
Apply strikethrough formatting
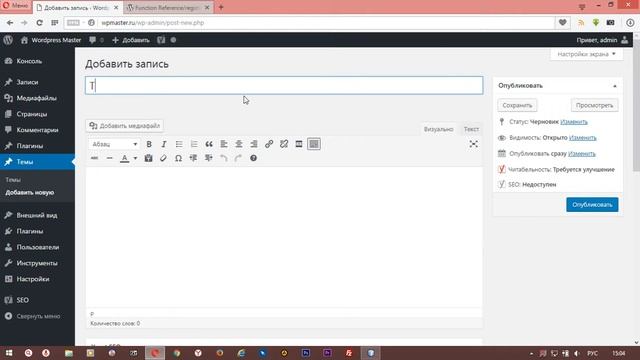pyautogui.click(x=94, y=158)
